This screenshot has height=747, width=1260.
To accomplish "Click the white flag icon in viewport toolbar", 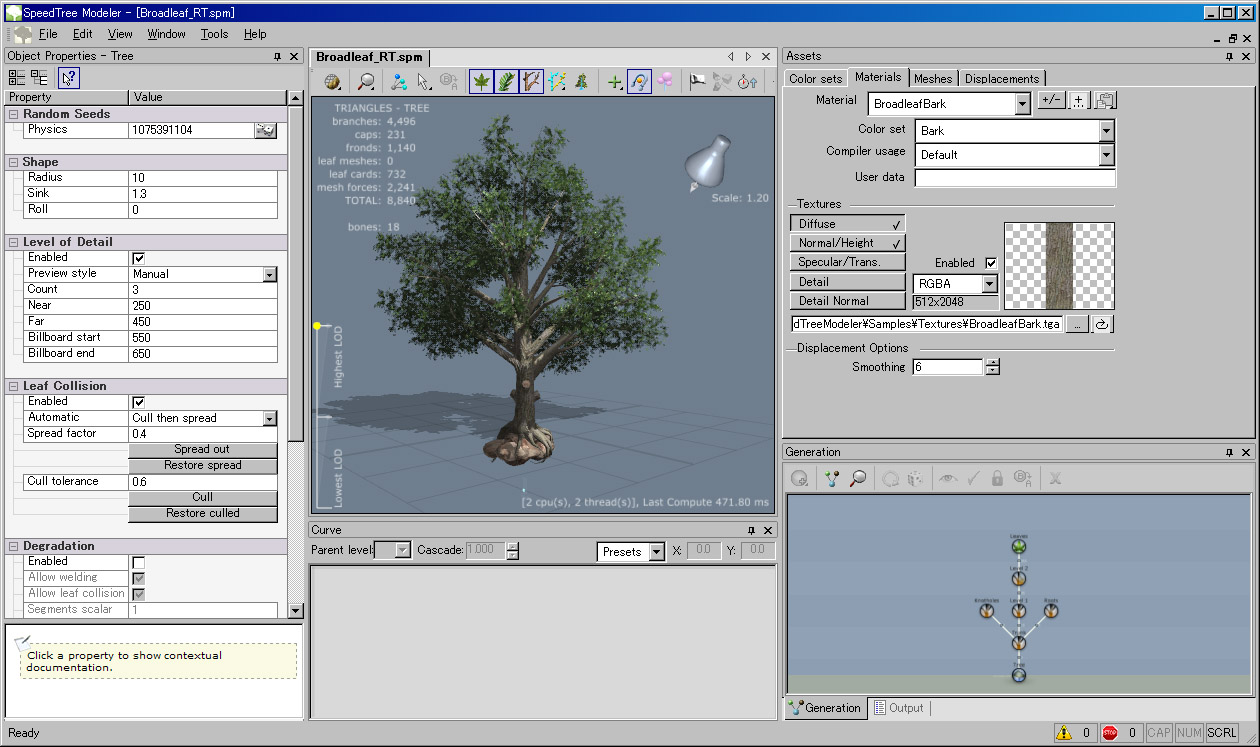I will 697,82.
